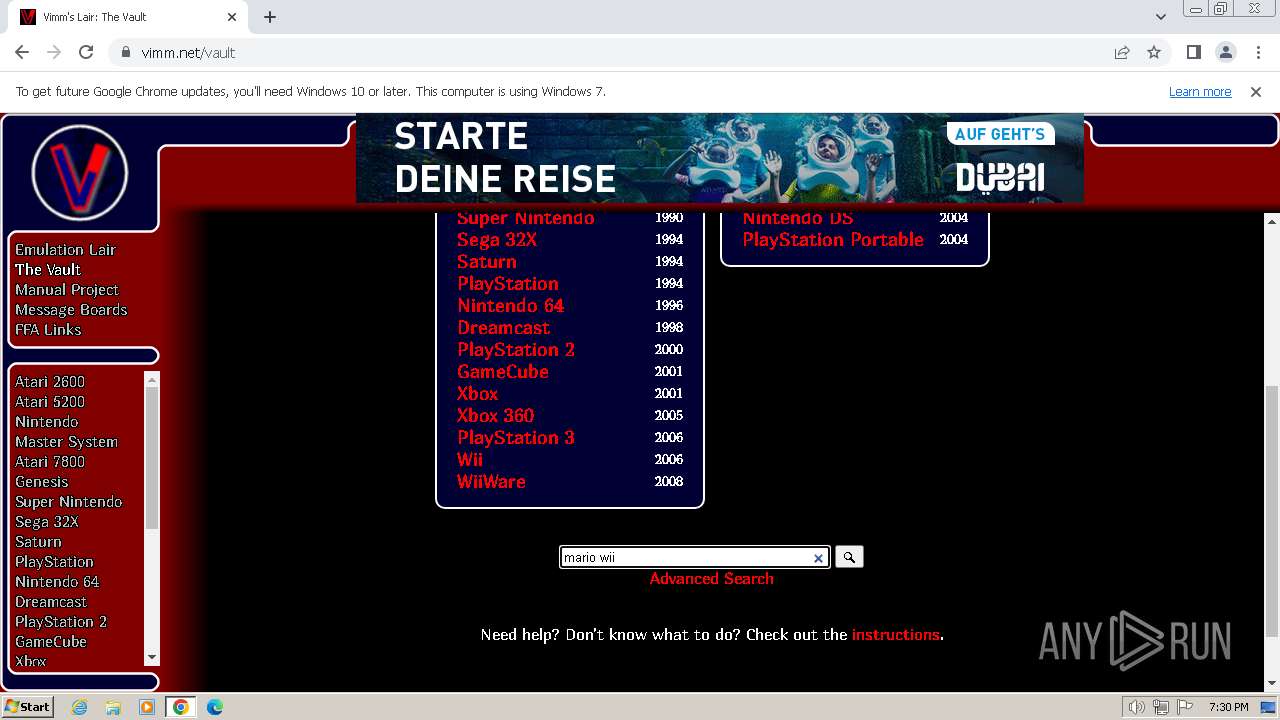Open the Nintendo 64 link in the main list
This screenshot has height=720, width=1280.
point(511,305)
